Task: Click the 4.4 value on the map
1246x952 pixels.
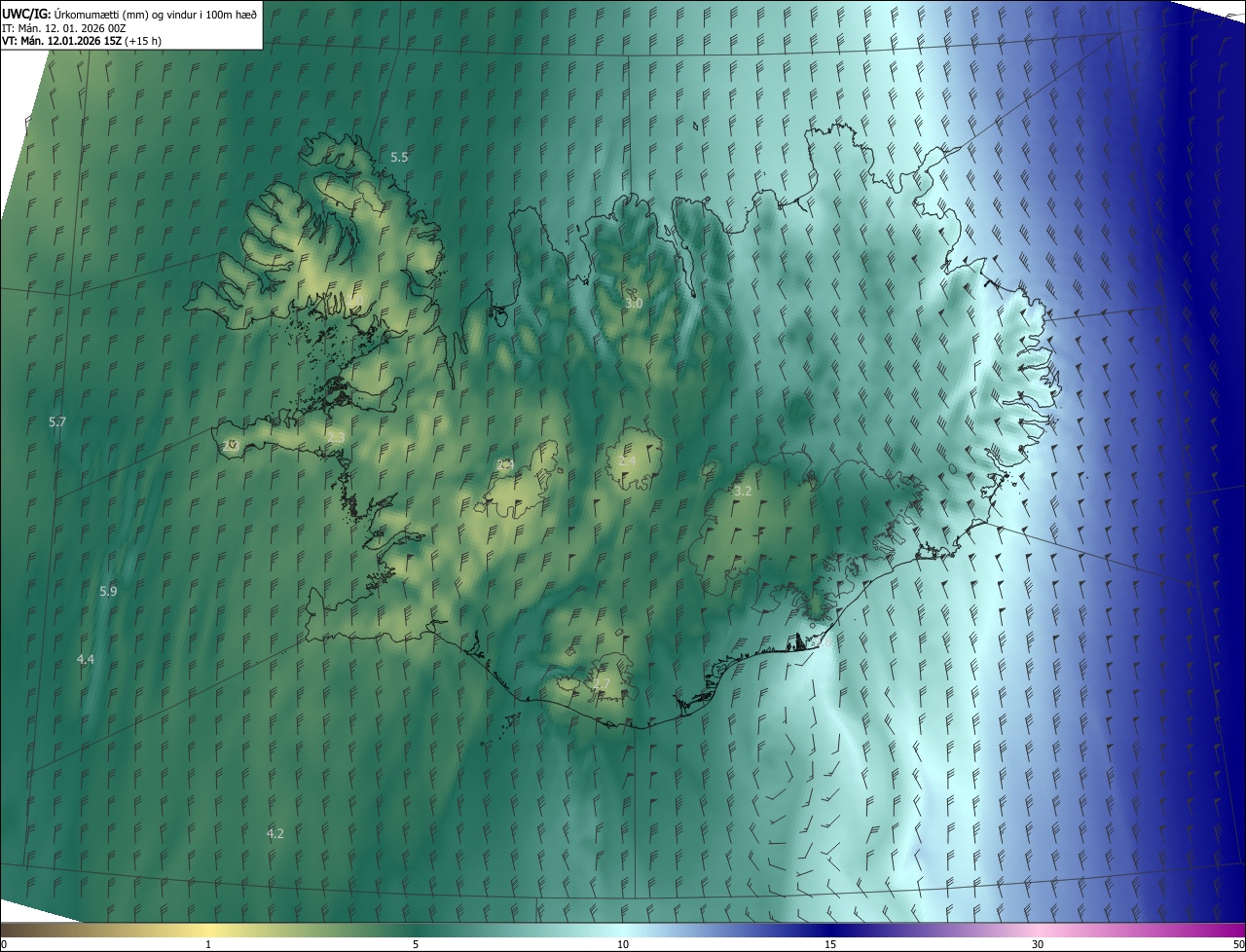Action: pyautogui.click(x=86, y=659)
